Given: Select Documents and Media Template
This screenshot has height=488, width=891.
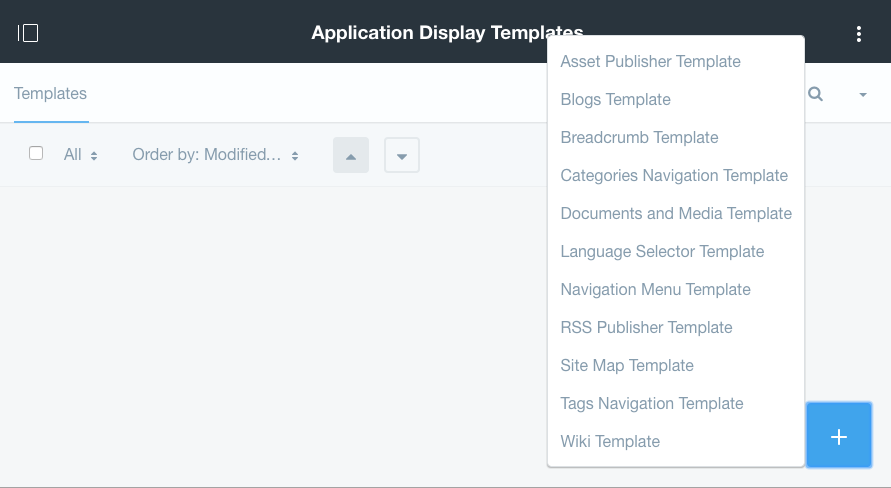Looking at the screenshot, I should pyautogui.click(x=676, y=214).
